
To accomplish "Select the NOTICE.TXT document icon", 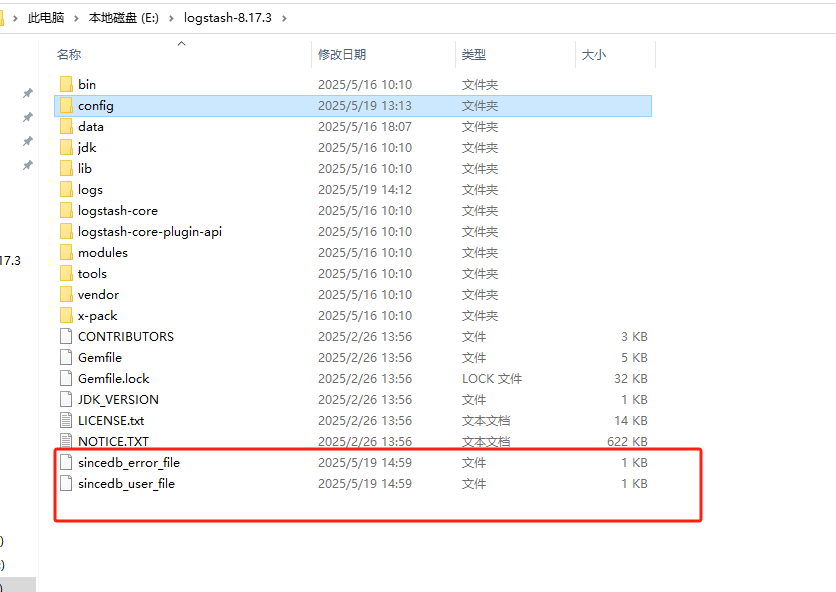I will coord(66,441).
